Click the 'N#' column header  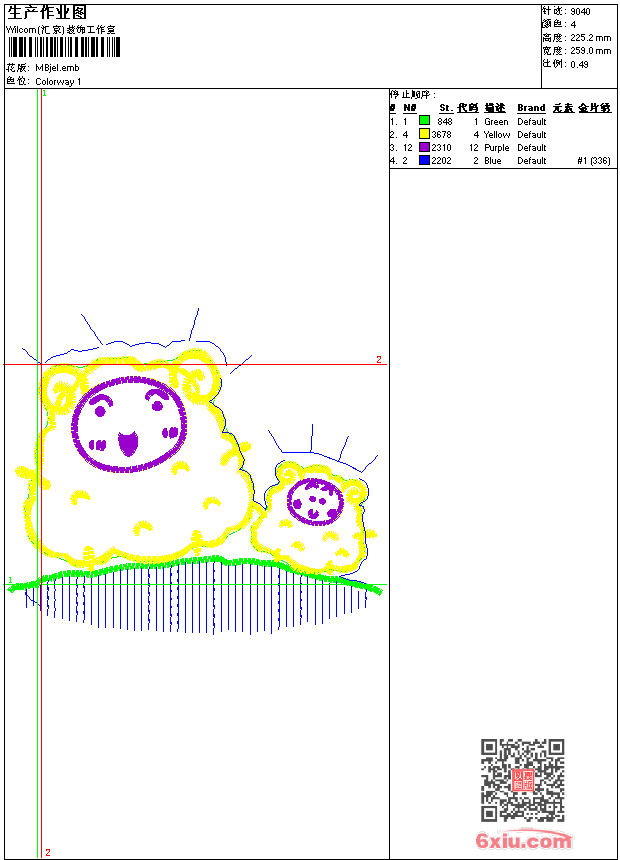[x=410, y=108]
